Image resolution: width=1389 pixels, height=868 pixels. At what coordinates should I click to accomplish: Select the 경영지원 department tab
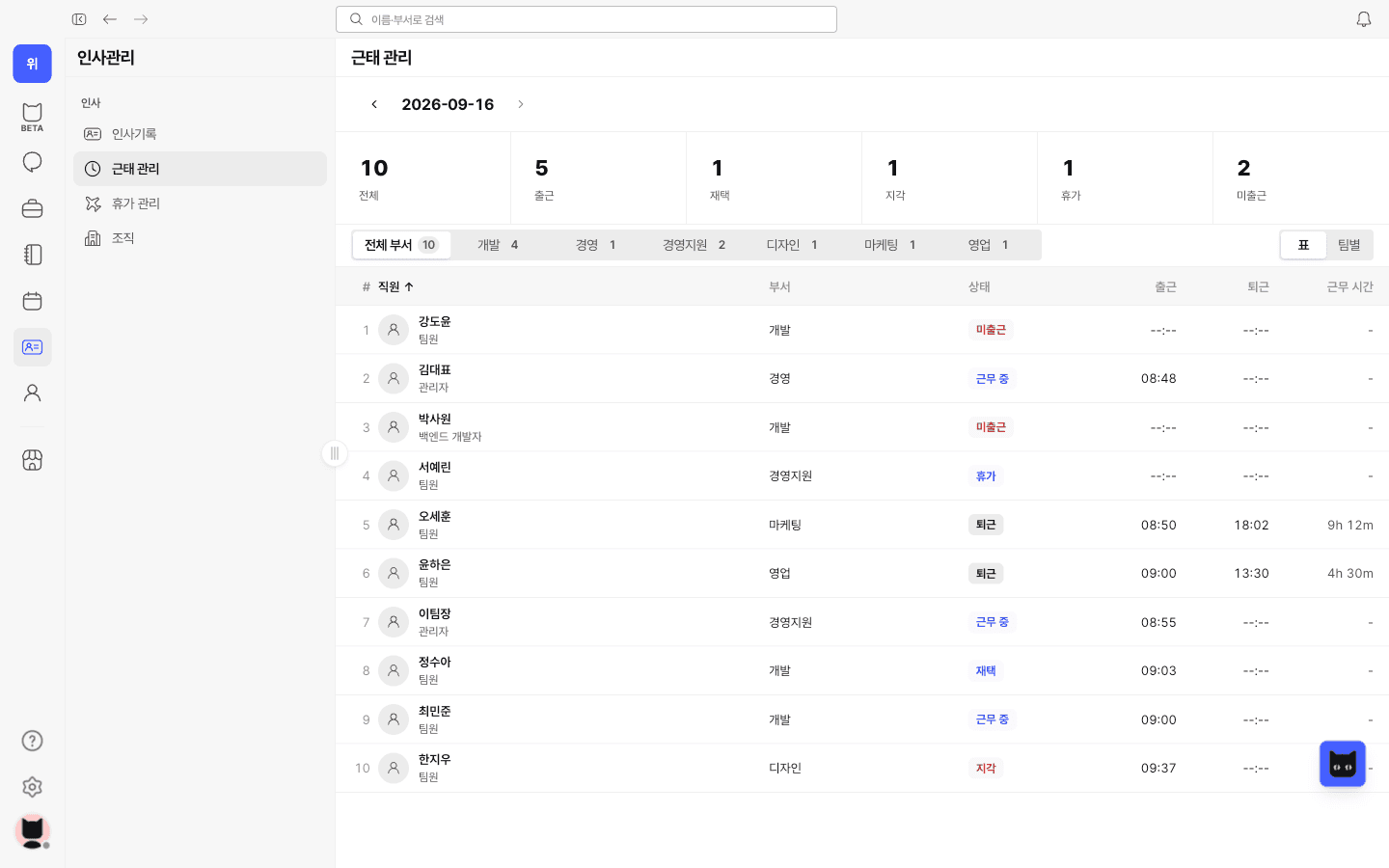[x=694, y=245]
